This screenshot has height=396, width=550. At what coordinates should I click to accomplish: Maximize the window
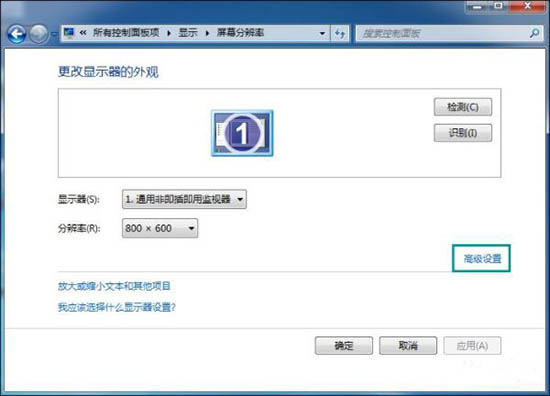(x=498, y=6)
